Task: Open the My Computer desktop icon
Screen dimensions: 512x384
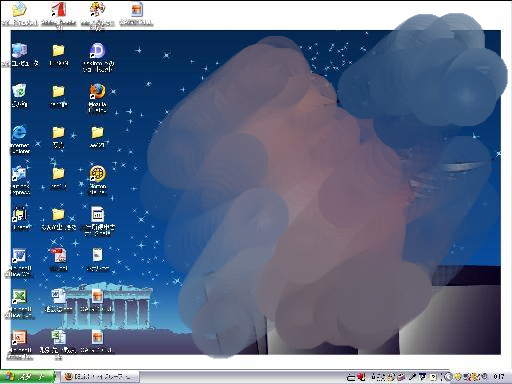Action: pyautogui.click(x=20, y=51)
